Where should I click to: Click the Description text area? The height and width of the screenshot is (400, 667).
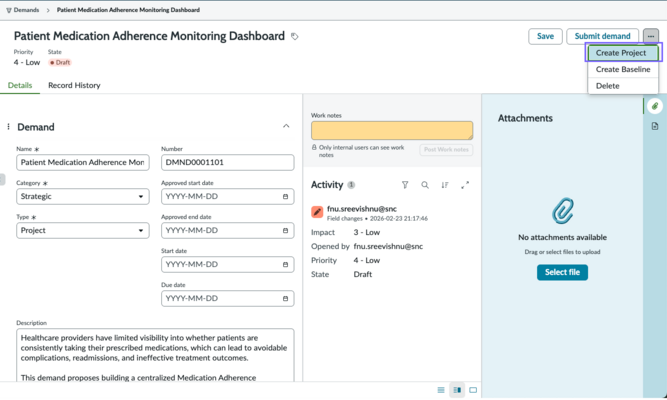155,355
